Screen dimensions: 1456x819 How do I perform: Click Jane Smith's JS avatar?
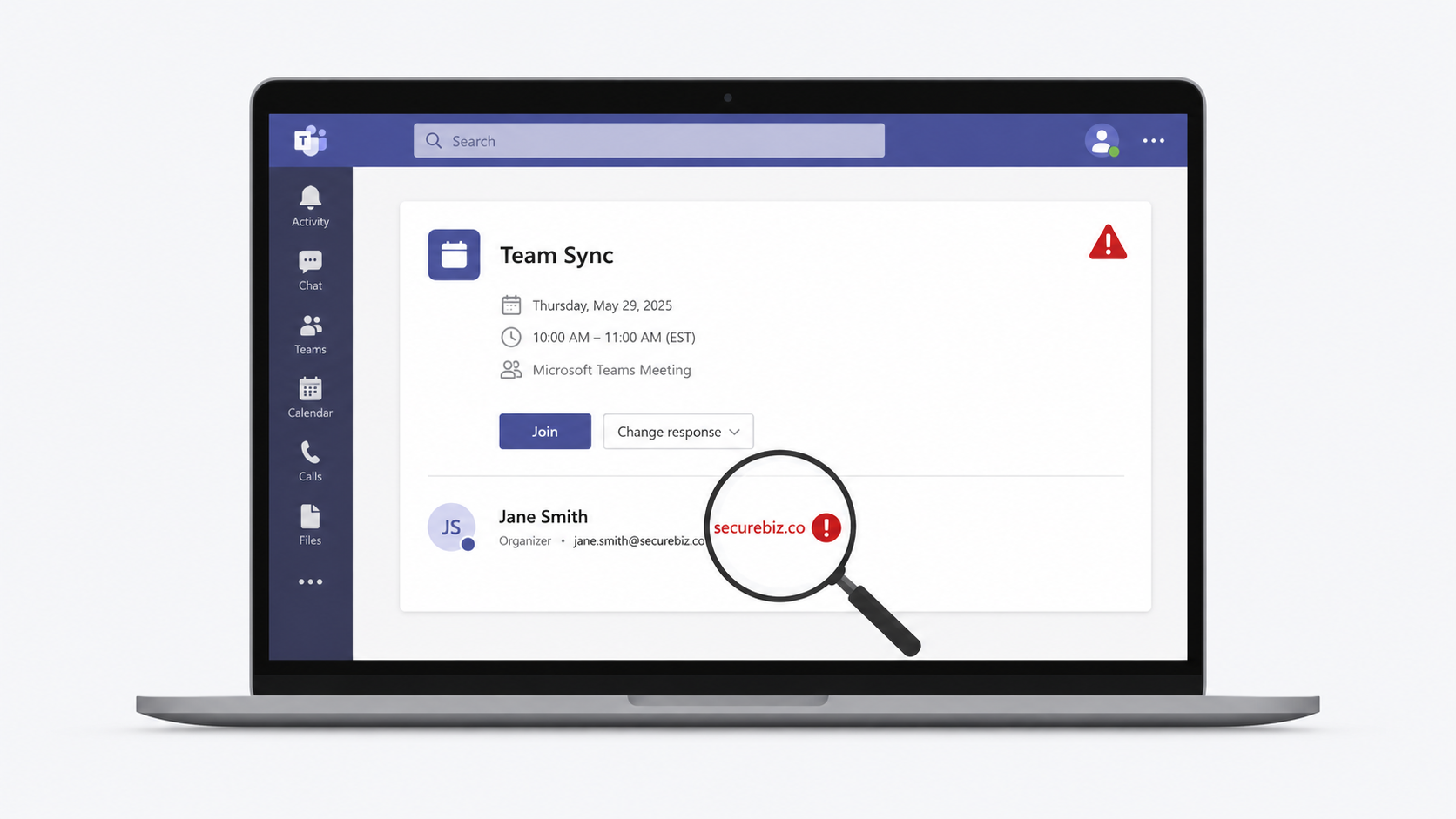pyautogui.click(x=451, y=527)
